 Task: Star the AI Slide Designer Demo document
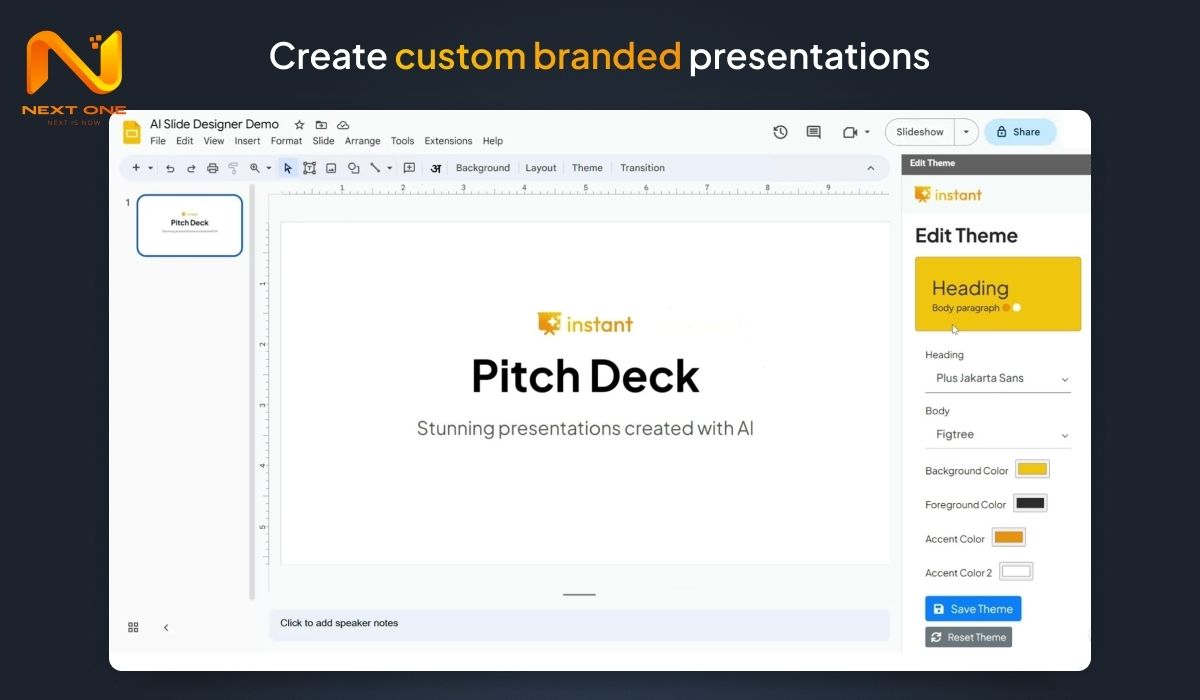coord(299,125)
